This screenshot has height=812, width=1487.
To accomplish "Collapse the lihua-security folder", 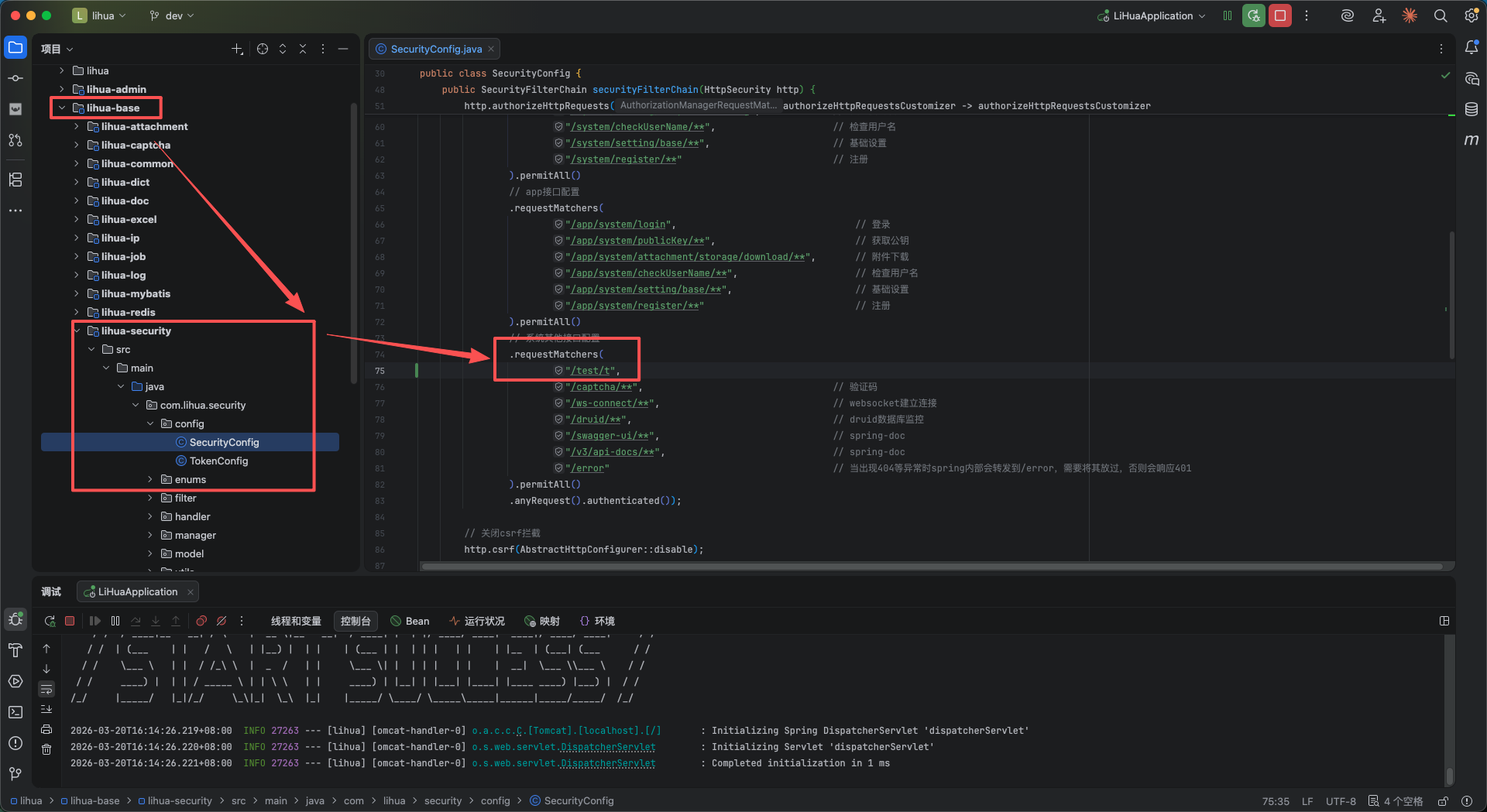I will (x=77, y=331).
